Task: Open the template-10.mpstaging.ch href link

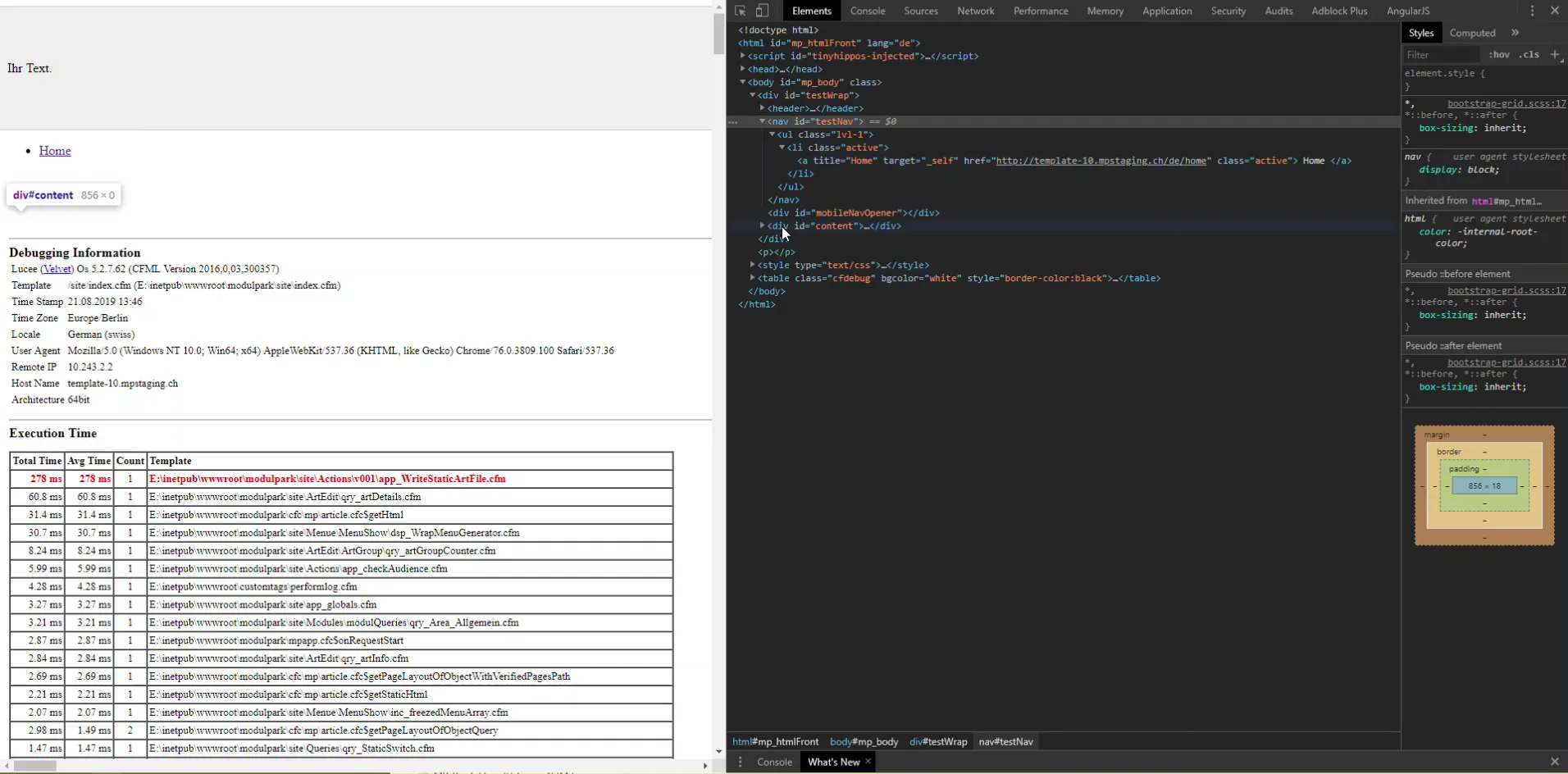Action: click(1102, 161)
